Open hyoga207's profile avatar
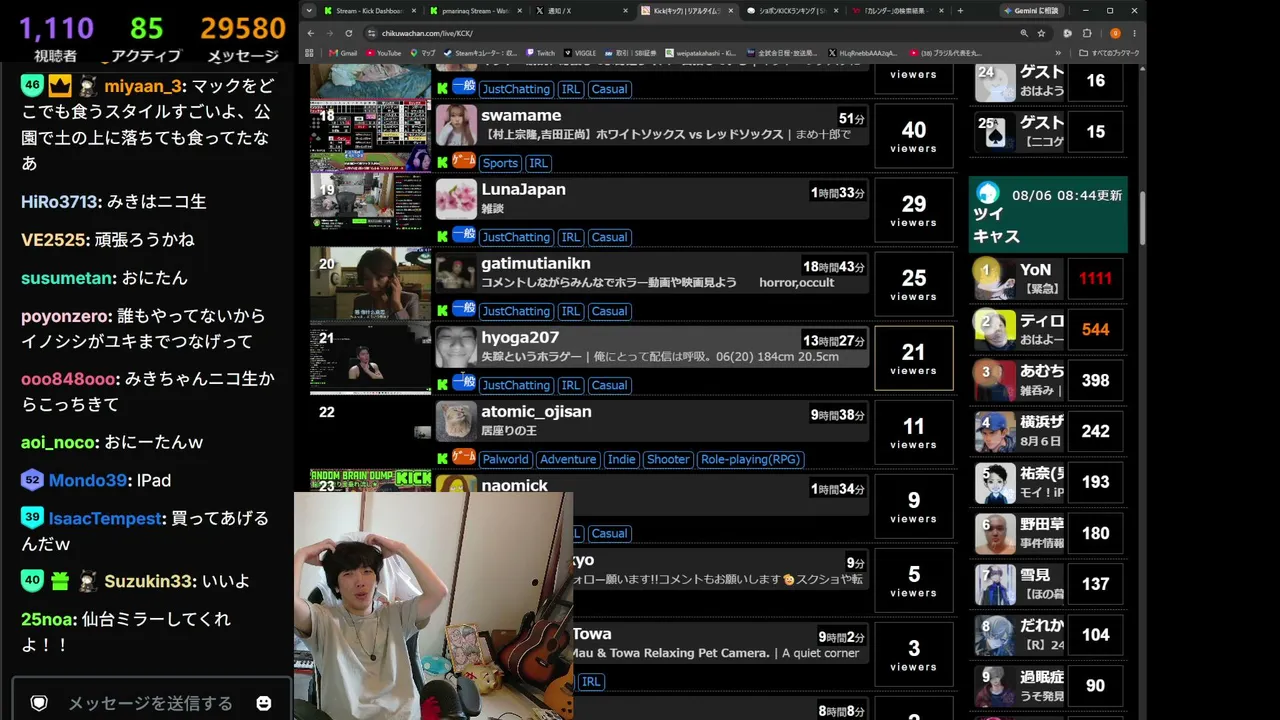This screenshot has width=1280, height=720. click(456, 347)
